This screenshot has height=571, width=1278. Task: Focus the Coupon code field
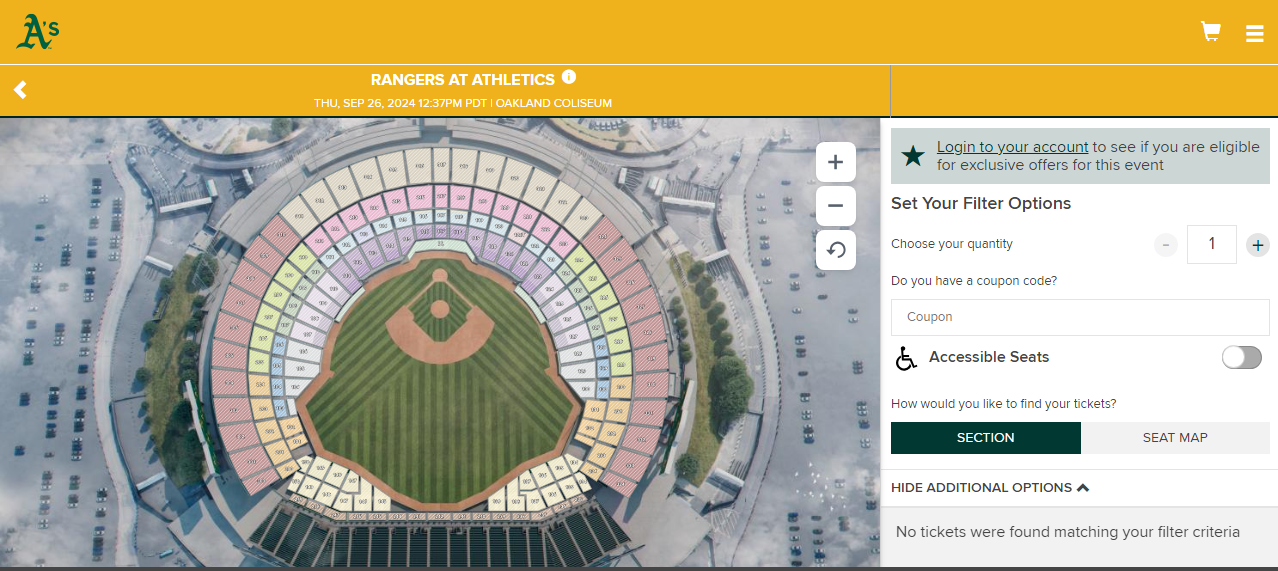pyautogui.click(x=1080, y=317)
